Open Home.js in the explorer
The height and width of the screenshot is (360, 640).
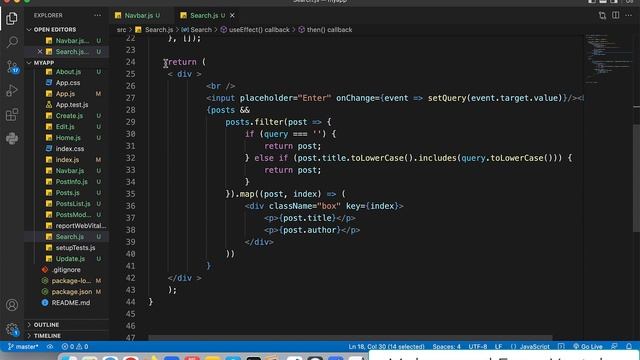click(68, 138)
